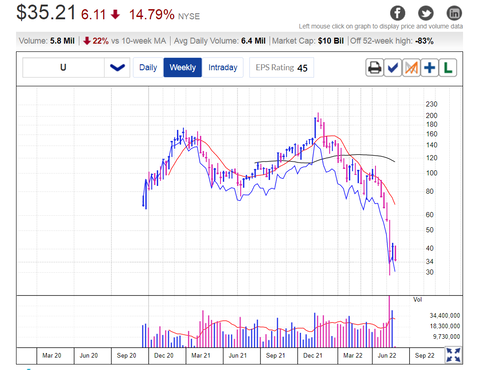Open ticker symbol dropdown arrow

coord(117,68)
